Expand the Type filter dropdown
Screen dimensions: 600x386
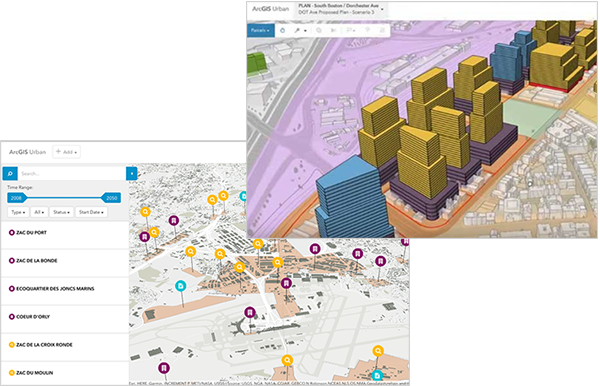[x=18, y=212]
